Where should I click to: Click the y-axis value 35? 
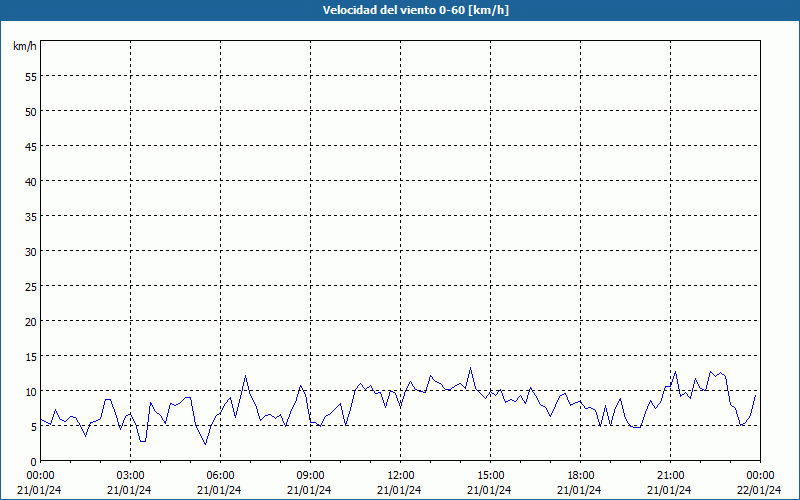click(x=31, y=216)
